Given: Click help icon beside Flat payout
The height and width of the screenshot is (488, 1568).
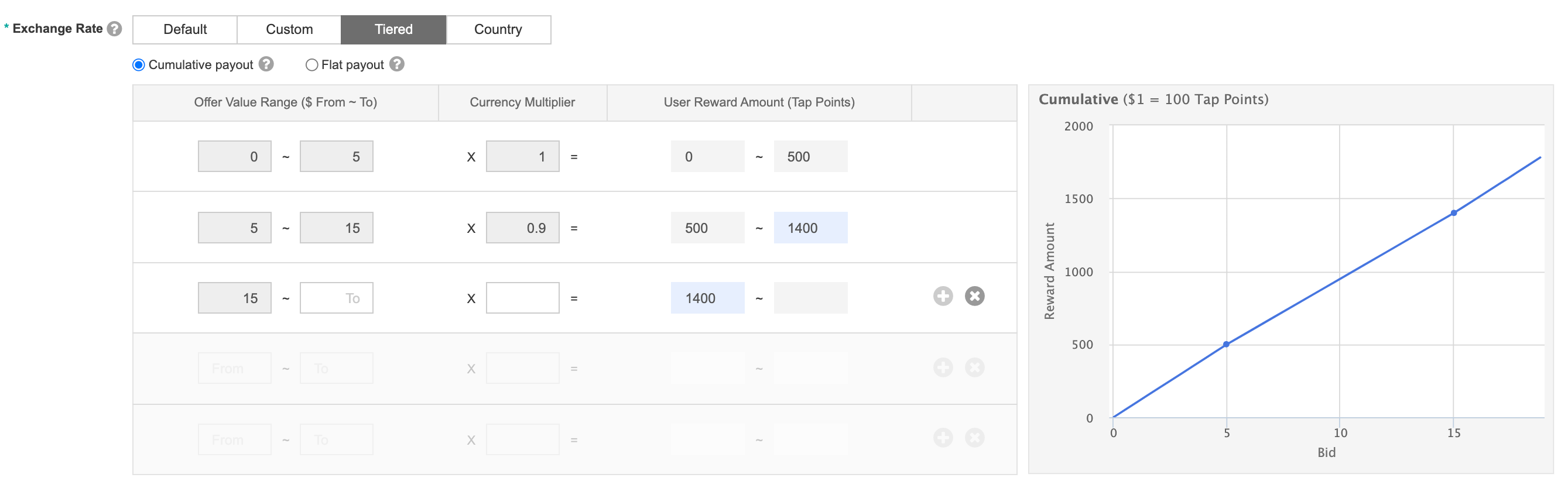Looking at the screenshot, I should [397, 64].
